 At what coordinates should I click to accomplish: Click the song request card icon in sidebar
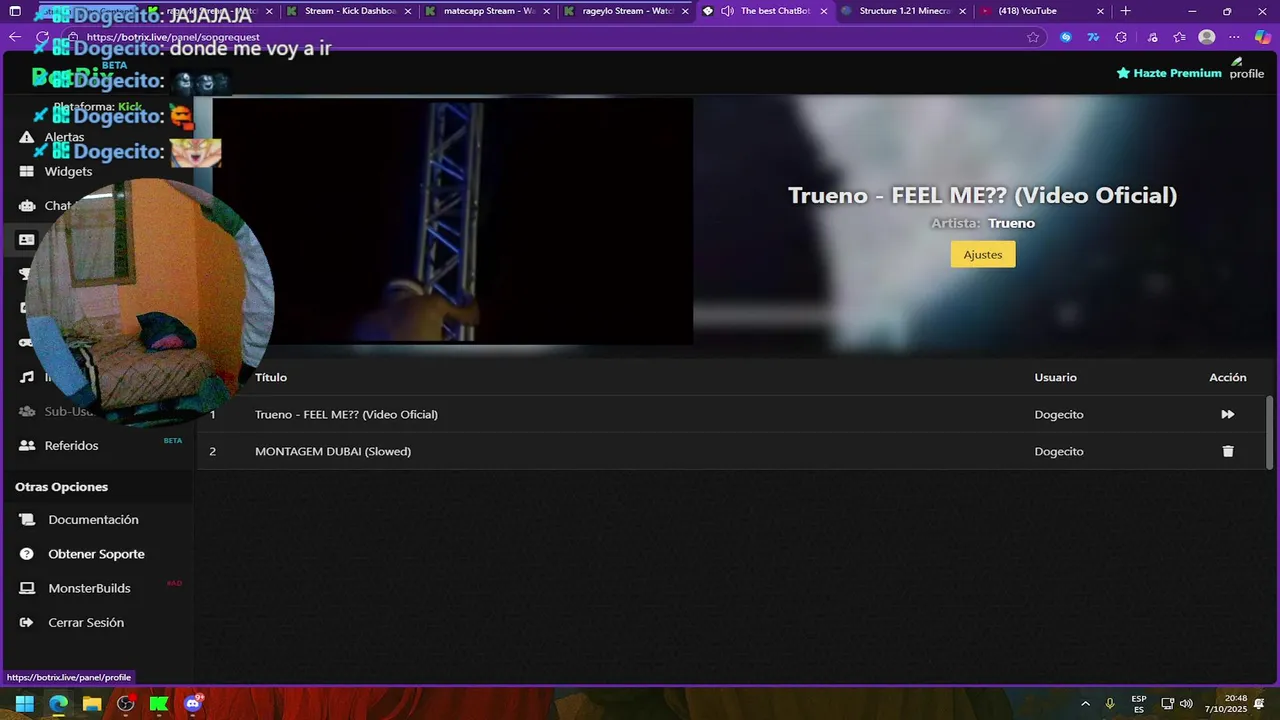27,240
